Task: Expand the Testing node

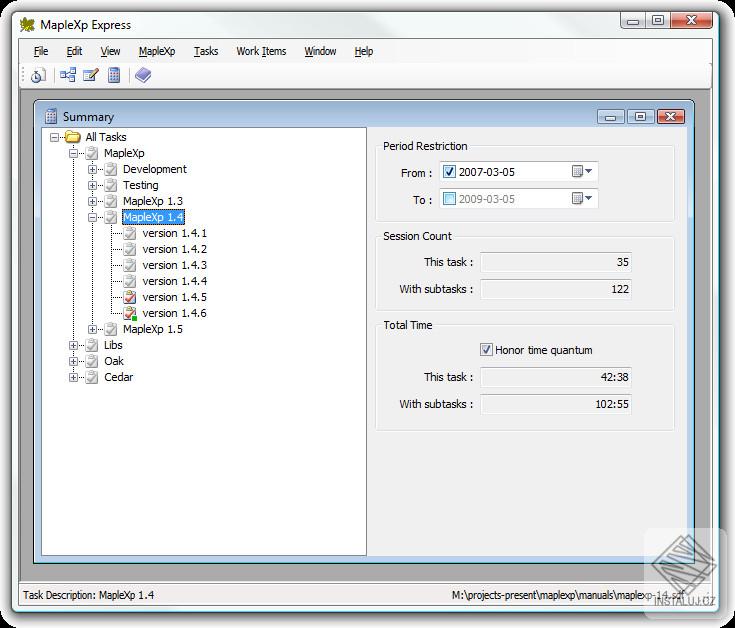Action: click(92, 185)
